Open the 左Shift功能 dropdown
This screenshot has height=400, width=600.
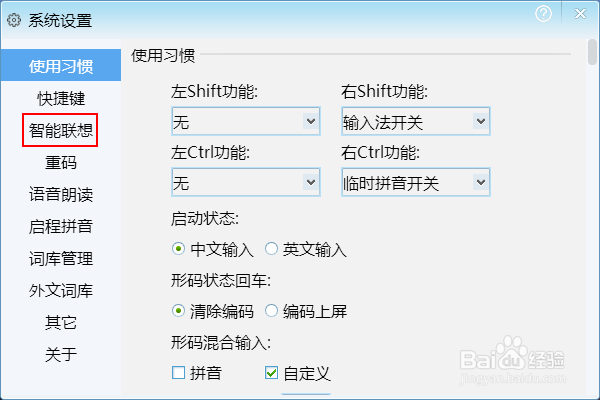point(246,121)
